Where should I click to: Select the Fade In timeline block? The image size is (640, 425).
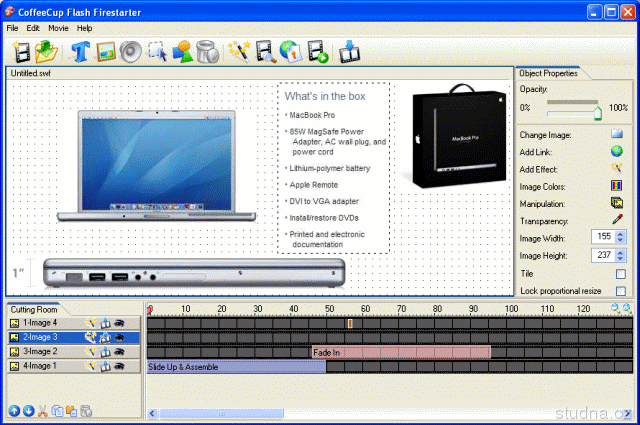[400, 352]
